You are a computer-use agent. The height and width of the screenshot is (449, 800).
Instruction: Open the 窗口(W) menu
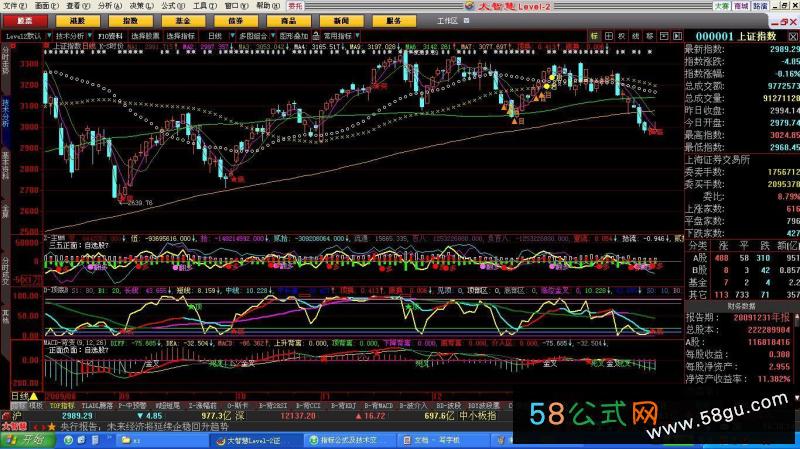coord(236,6)
